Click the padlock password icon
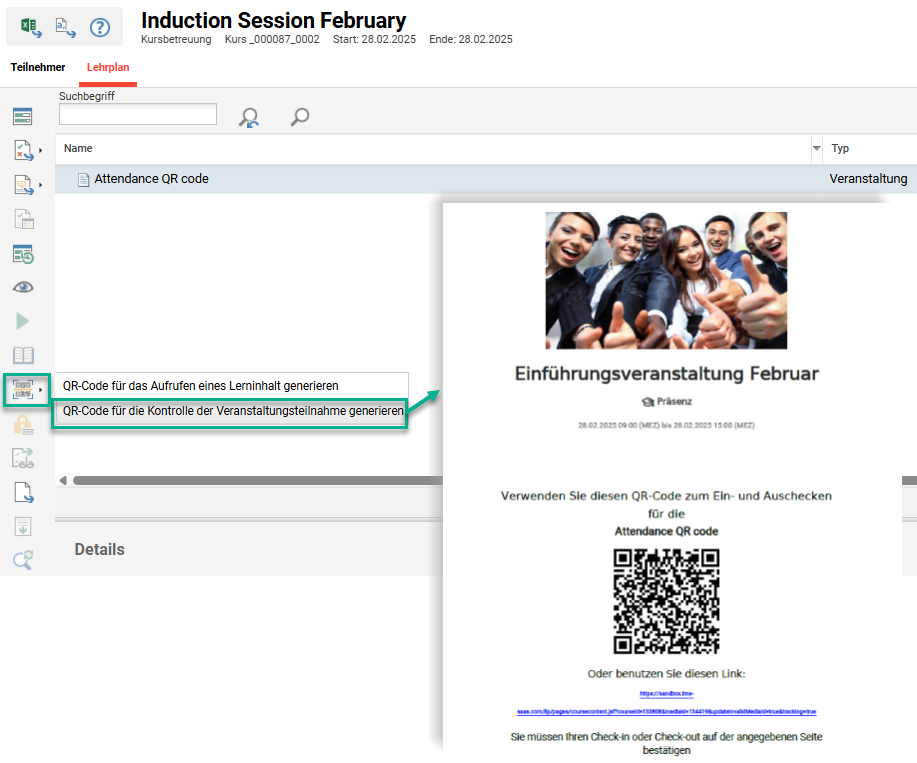The width and height of the screenshot is (917, 763). click(23, 424)
